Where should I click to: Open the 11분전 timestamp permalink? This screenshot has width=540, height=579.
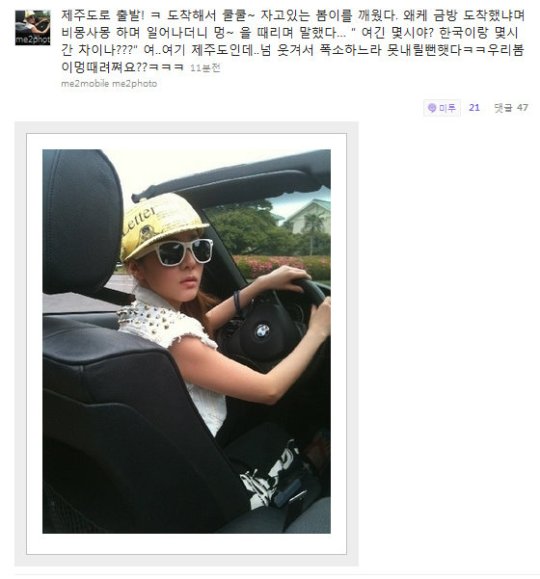tap(205, 68)
